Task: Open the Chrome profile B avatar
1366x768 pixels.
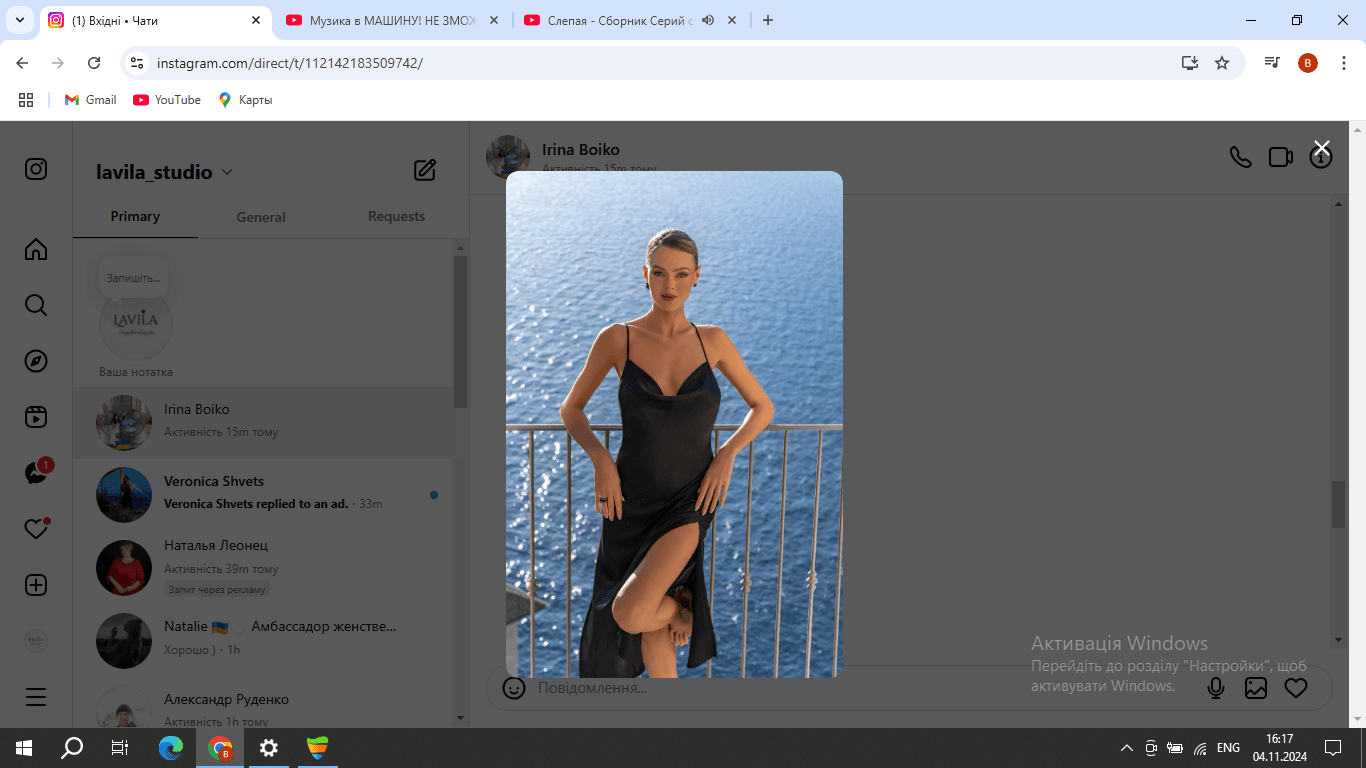Action: pyautogui.click(x=1308, y=63)
